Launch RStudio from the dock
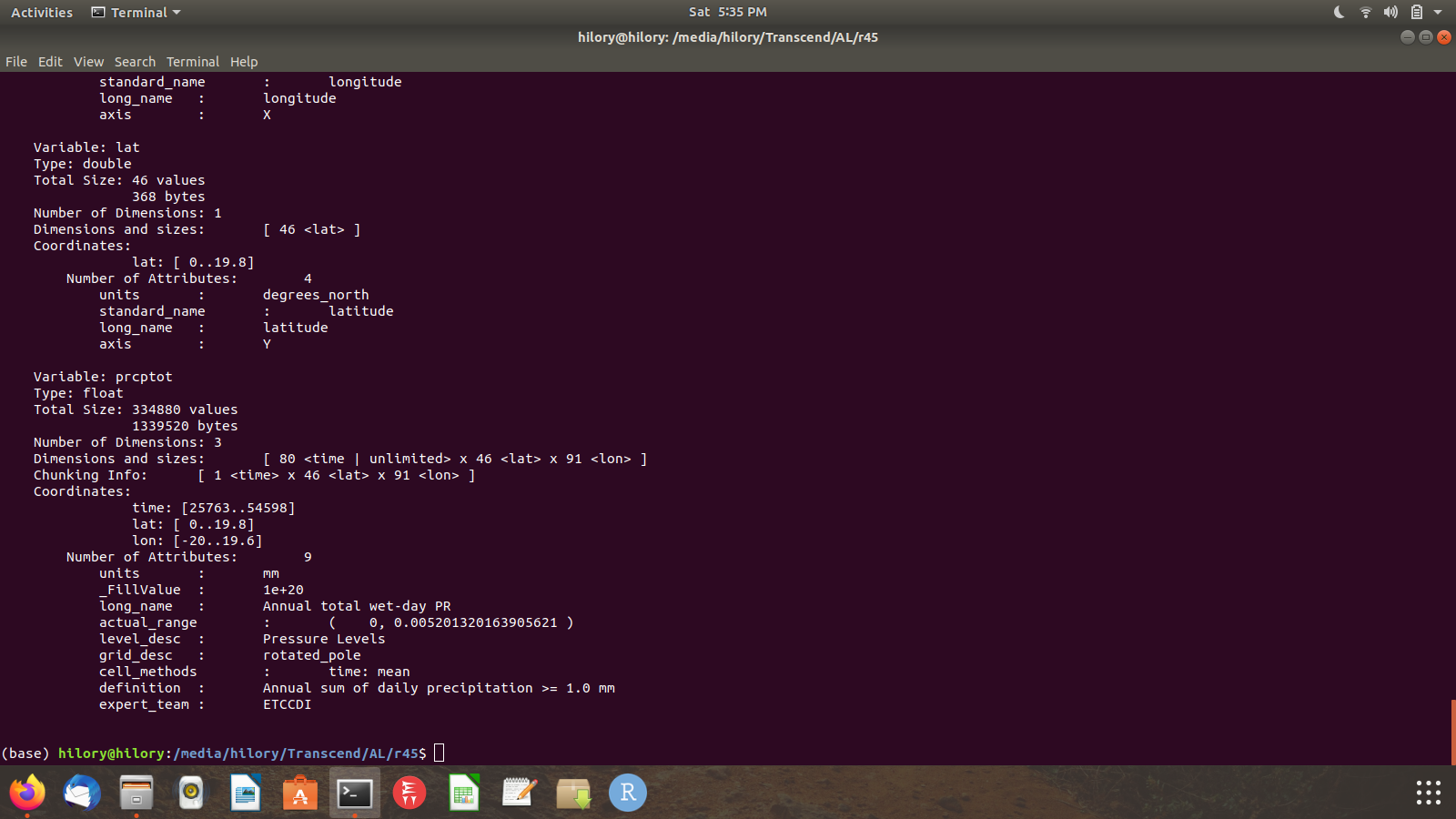This screenshot has height=819, width=1456. [x=628, y=793]
